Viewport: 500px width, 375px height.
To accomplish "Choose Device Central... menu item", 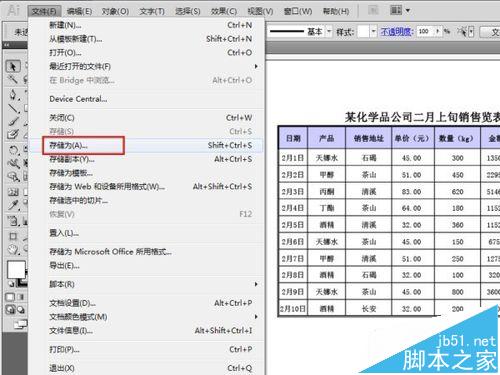I will (147, 99).
